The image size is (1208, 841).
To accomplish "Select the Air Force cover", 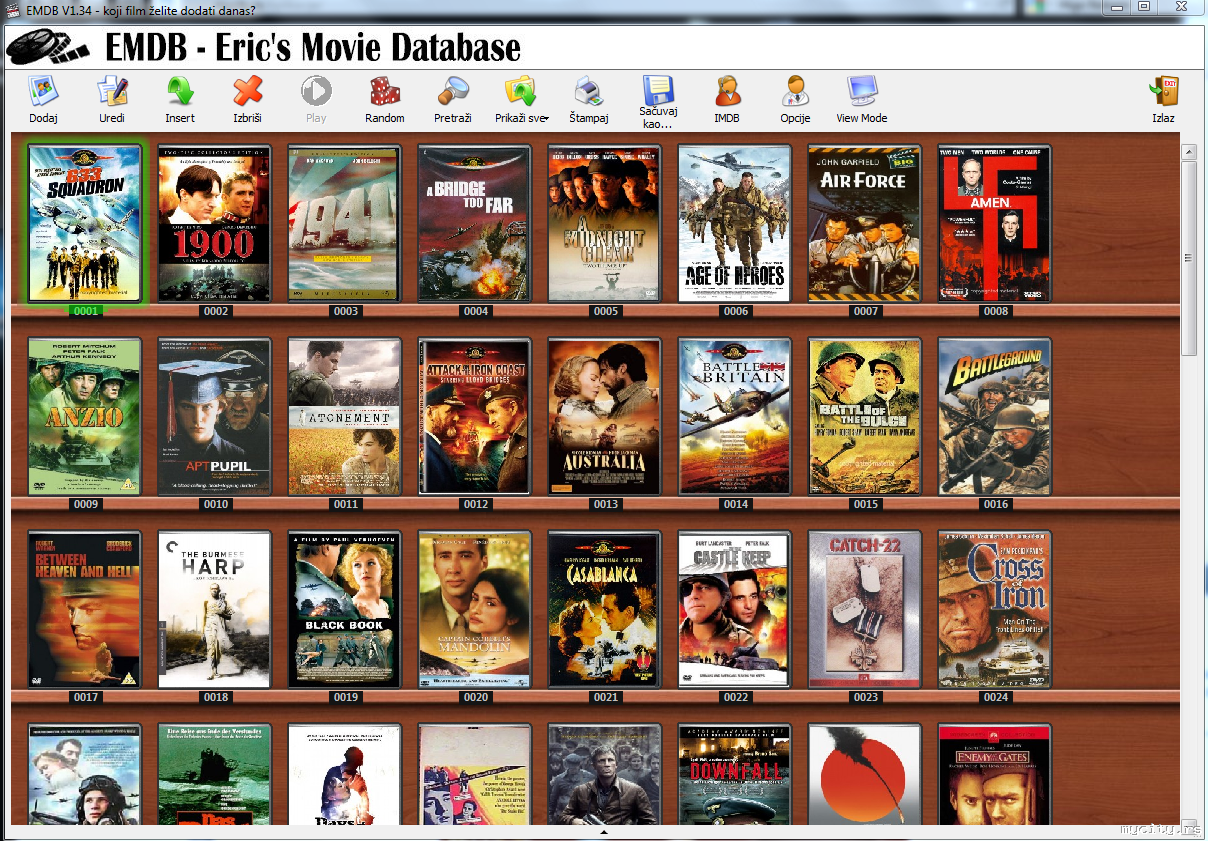I will 865,223.
